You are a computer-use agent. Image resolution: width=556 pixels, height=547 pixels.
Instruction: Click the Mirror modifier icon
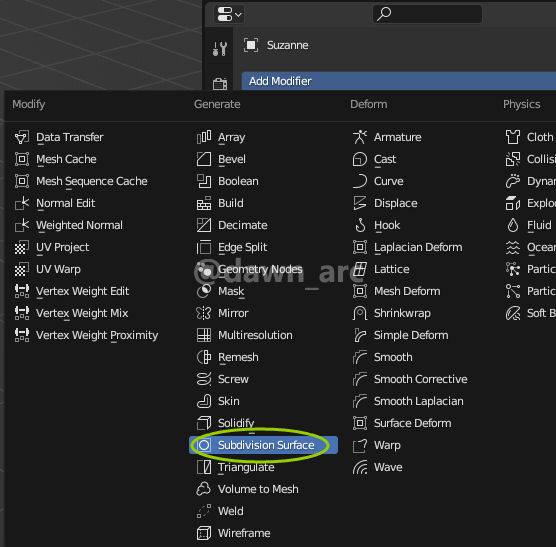coord(204,313)
